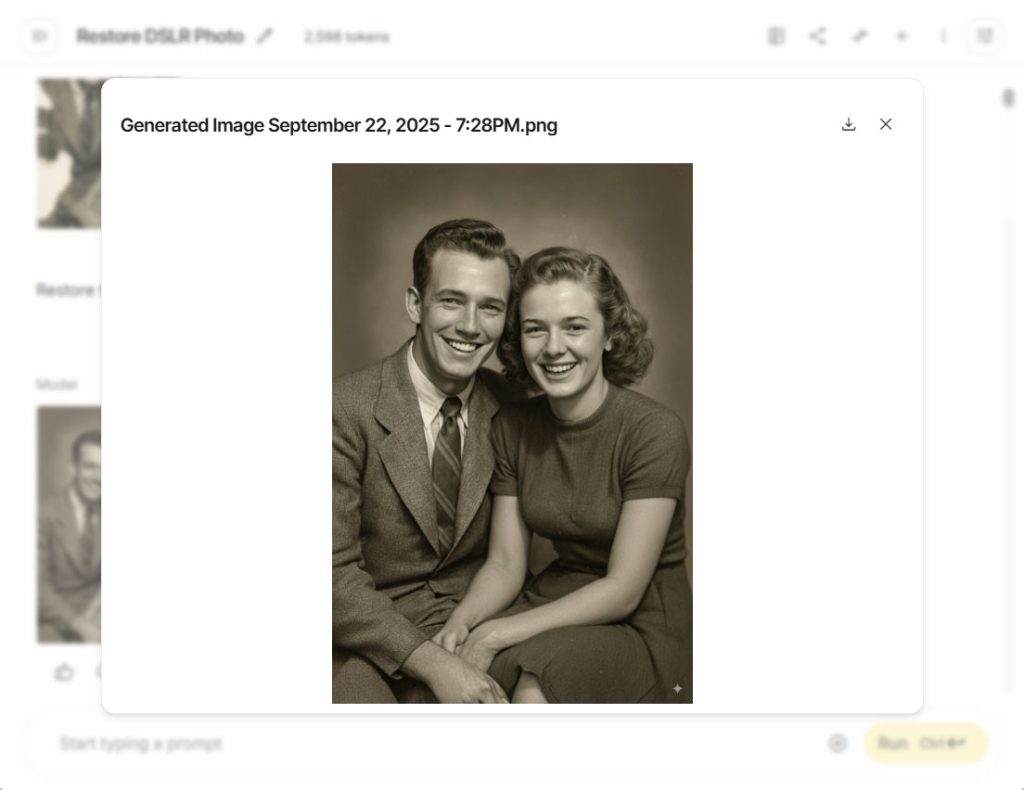The width and height of the screenshot is (1024, 790).
Task: Toggle the run settings panel icon
Action: click(985, 36)
